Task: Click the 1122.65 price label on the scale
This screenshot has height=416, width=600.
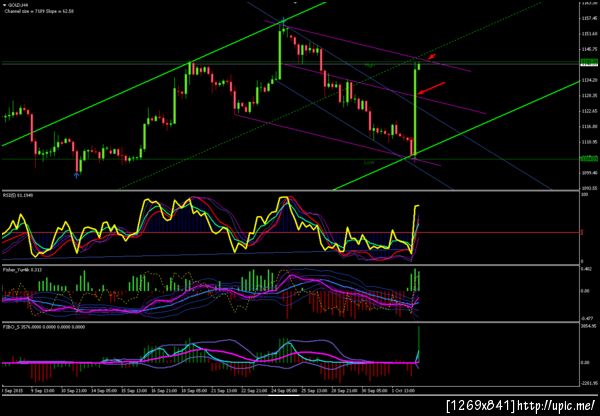Action: (589, 111)
